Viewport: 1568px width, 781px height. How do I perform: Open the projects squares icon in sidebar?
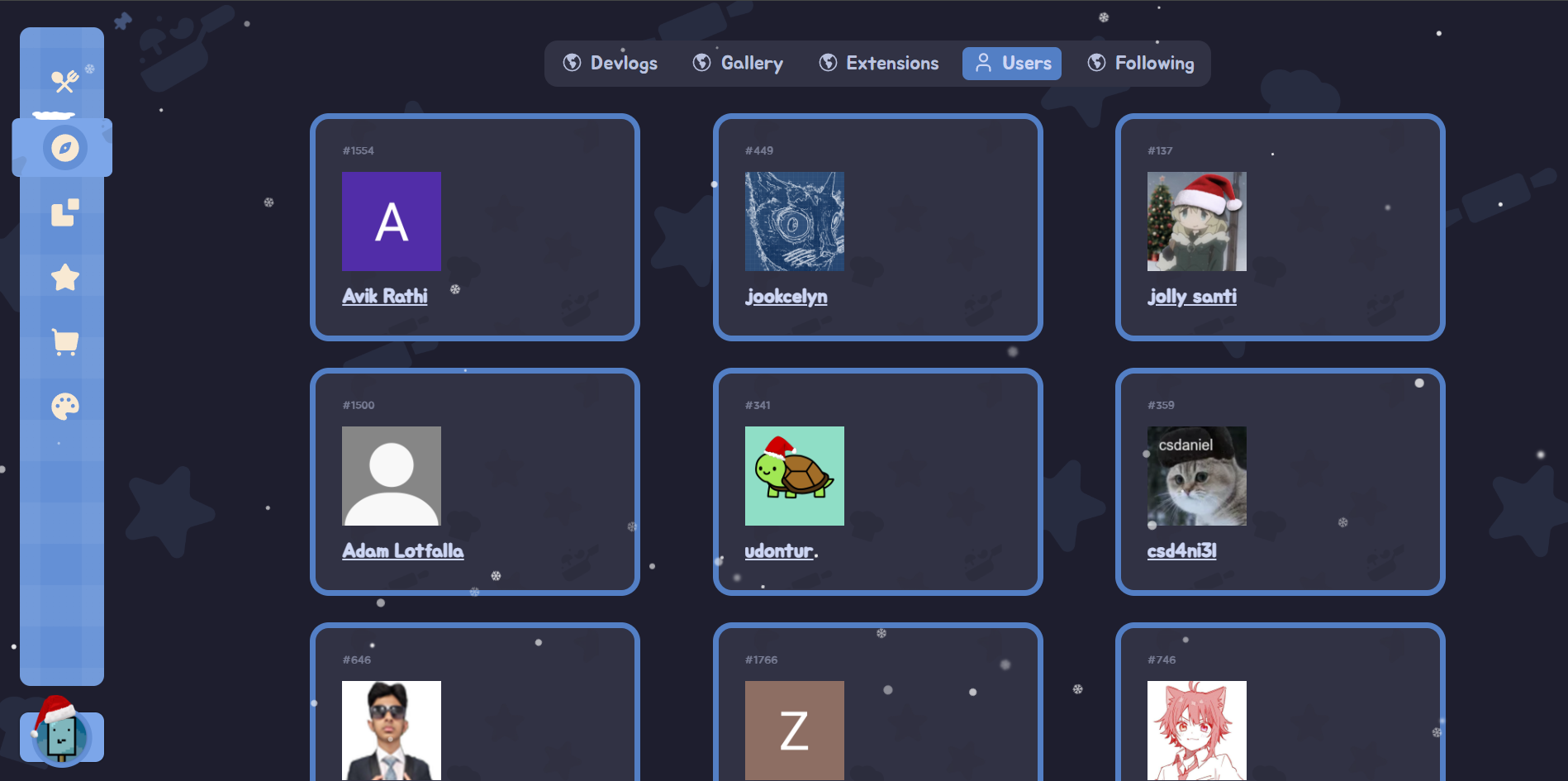[x=64, y=212]
